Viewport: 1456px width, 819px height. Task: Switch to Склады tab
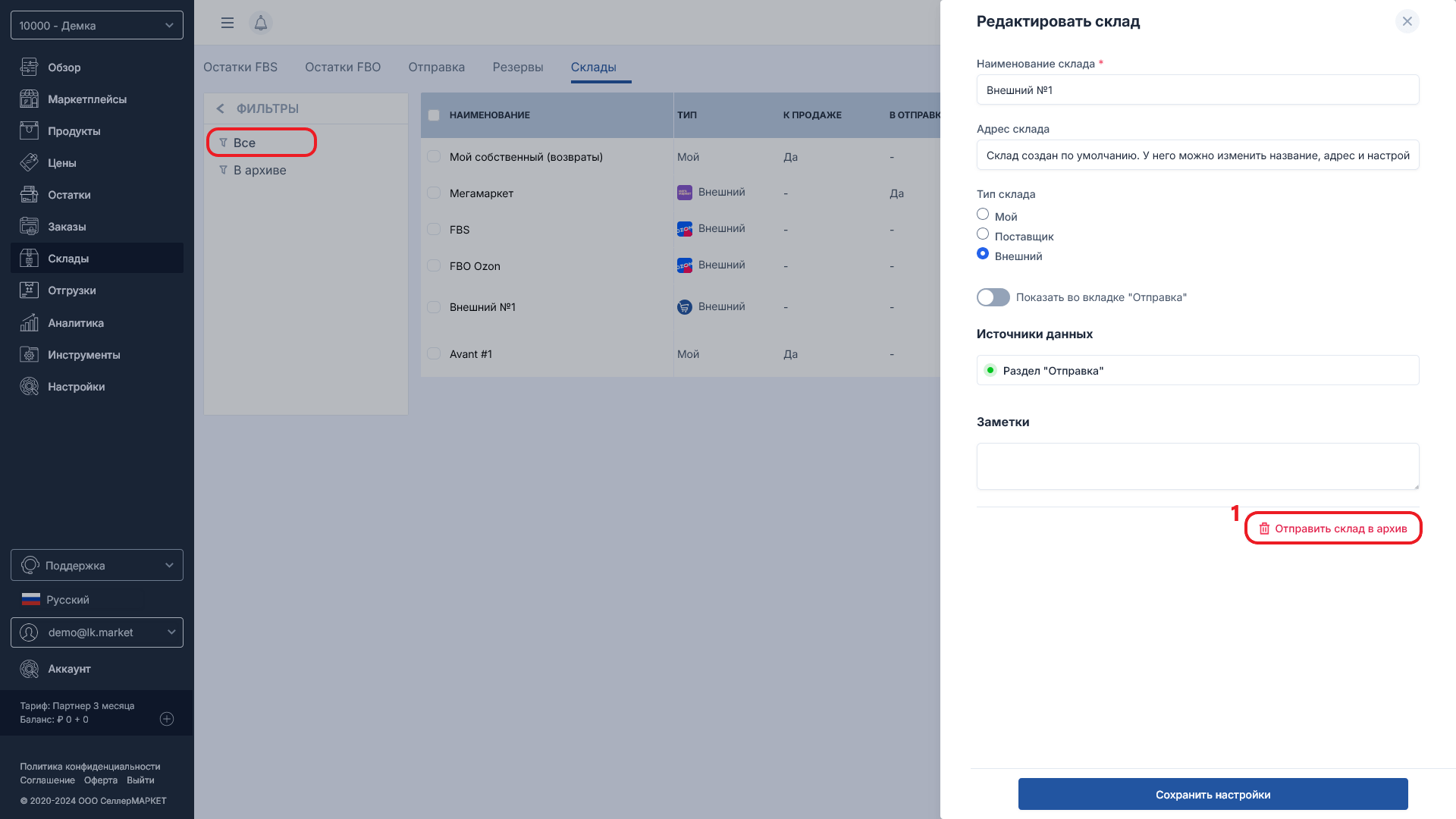[594, 67]
